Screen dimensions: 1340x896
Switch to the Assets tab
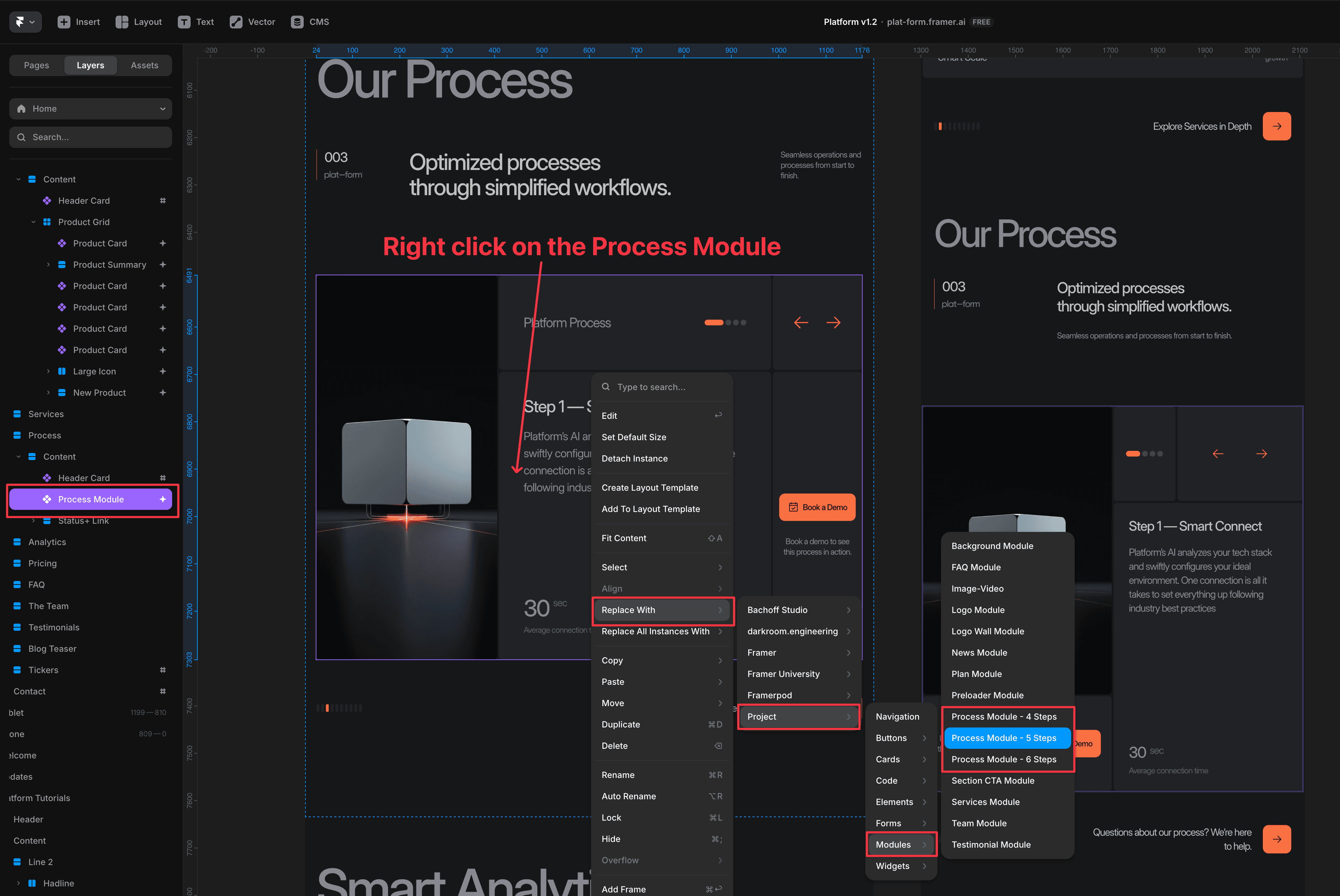click(145, 65)
